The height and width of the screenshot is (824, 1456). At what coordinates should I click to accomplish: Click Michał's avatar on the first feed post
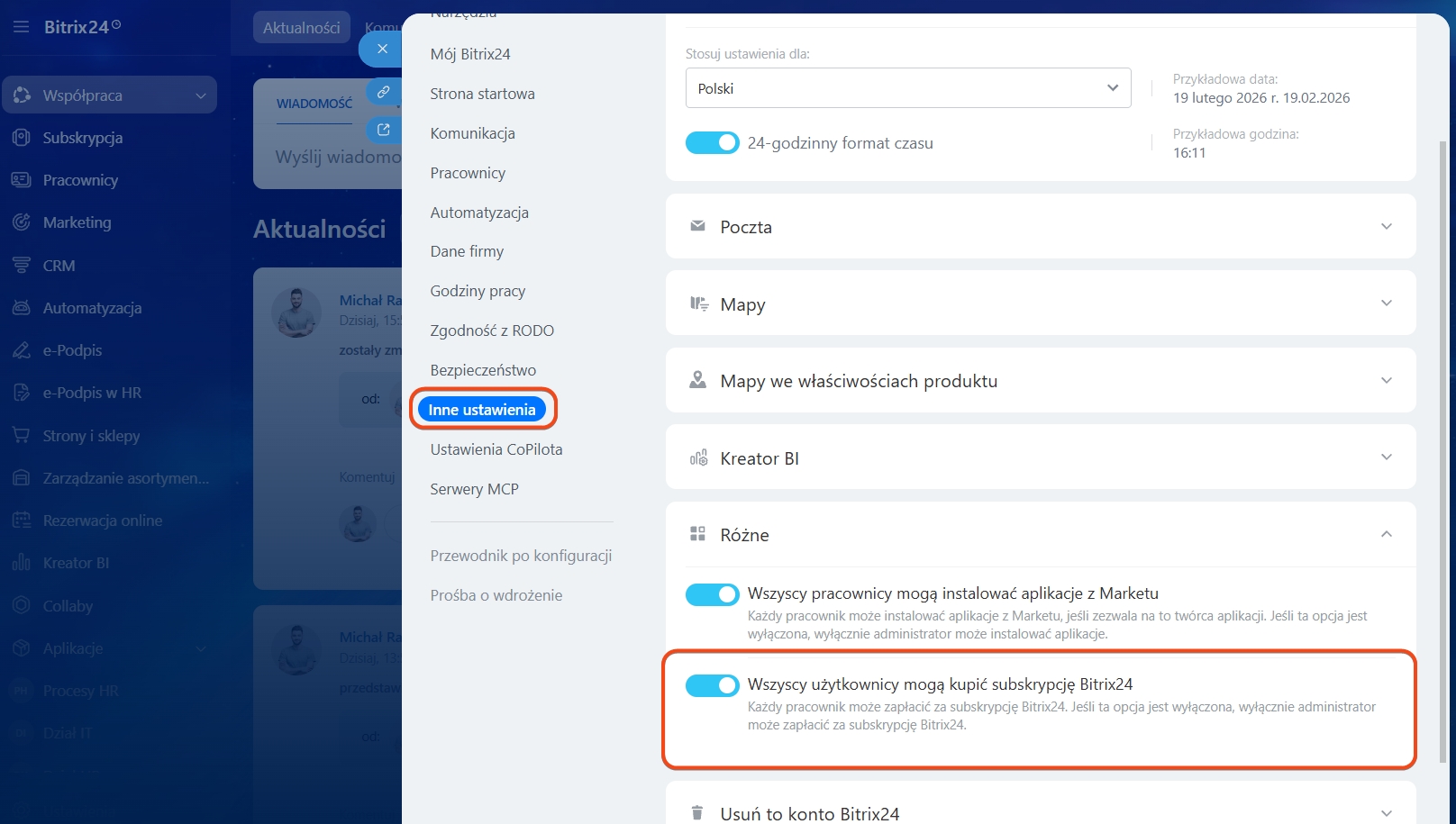click(x=296, y=312)
